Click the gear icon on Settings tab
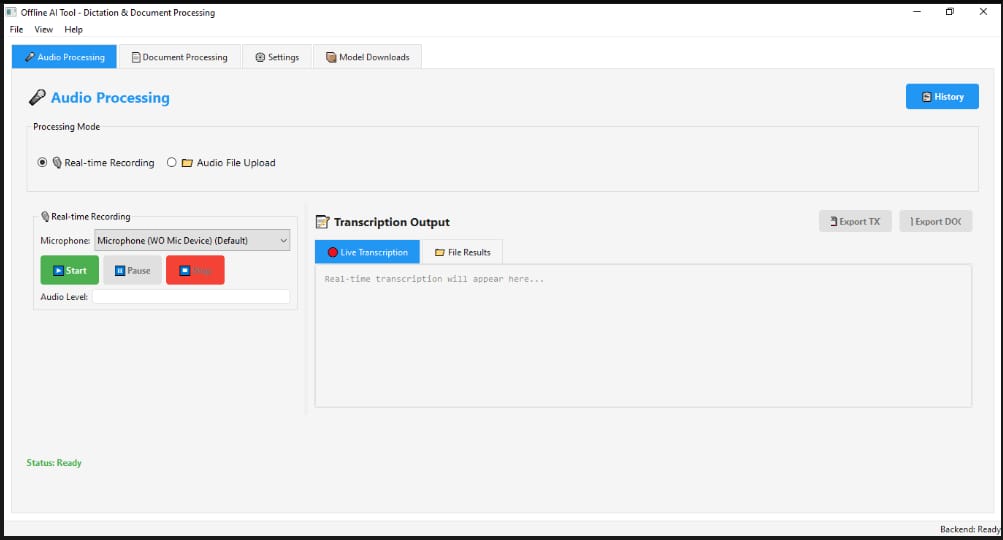Screen dimensions: 1003x540 260,57
